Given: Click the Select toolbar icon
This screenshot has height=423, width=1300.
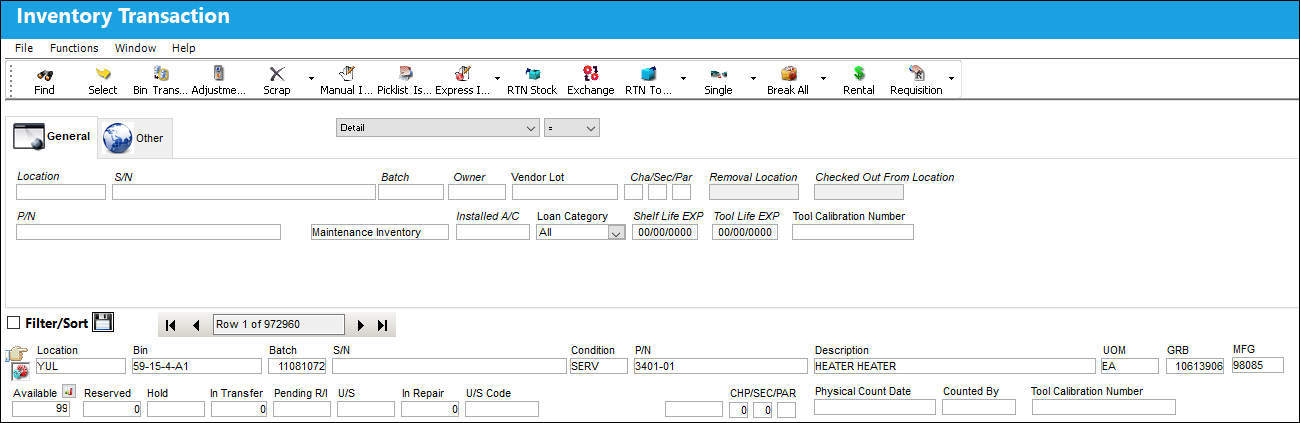Looking at the screenshot, I should tap(102, 74).
